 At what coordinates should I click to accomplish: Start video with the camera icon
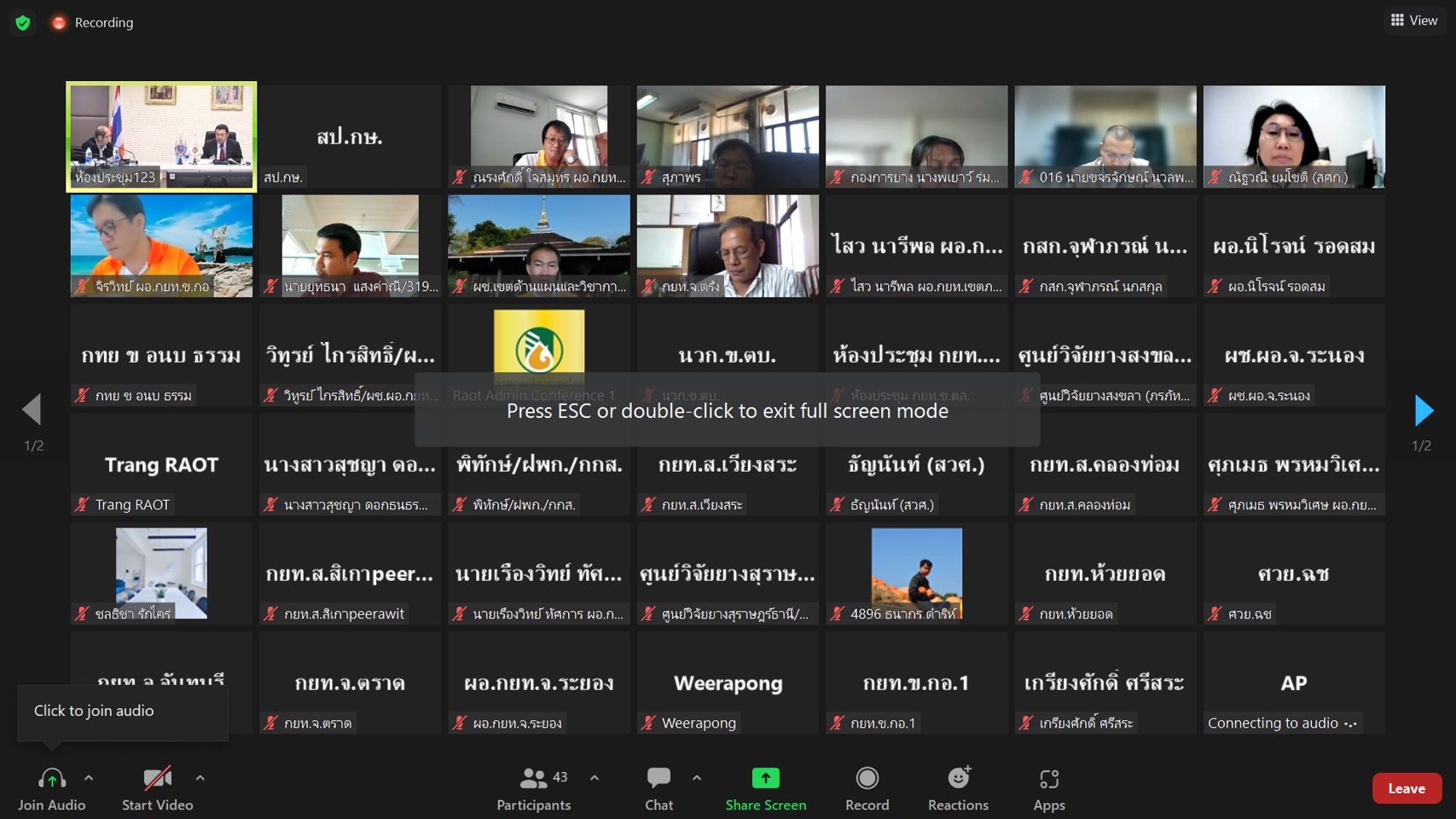157,778
